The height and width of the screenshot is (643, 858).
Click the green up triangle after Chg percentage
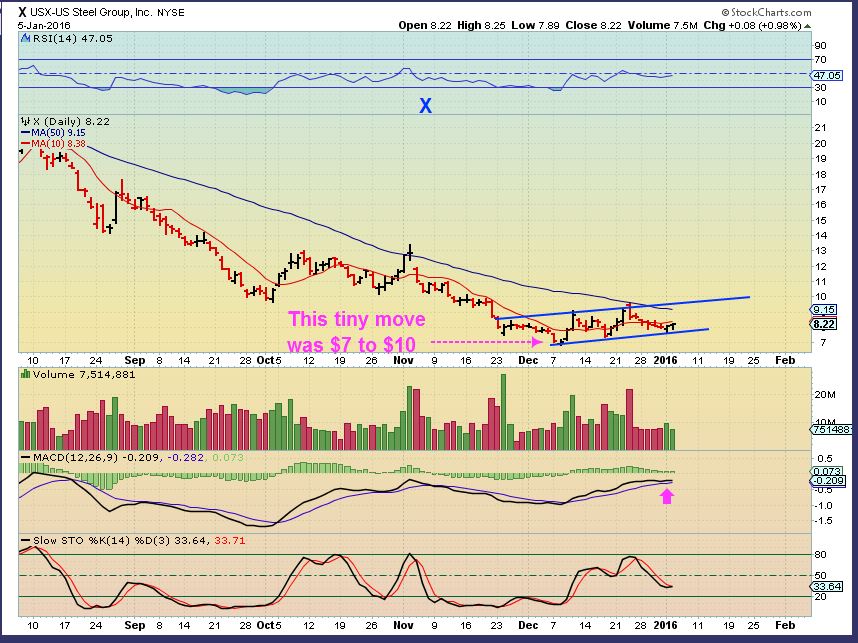pos(808,26)
